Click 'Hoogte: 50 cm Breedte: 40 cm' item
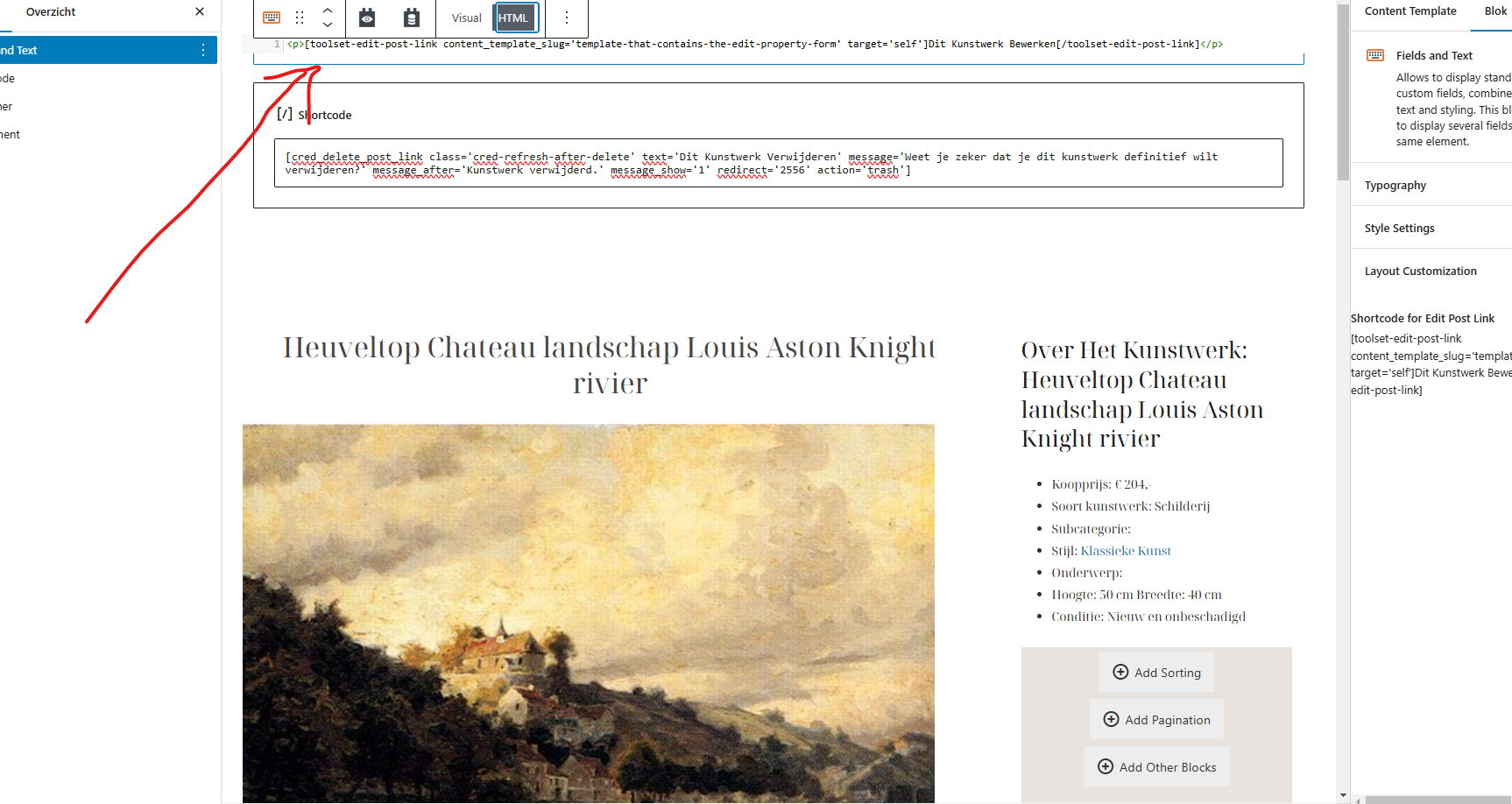Image resolution: width=1512 pixels, height=804 pixels. 1136,595
